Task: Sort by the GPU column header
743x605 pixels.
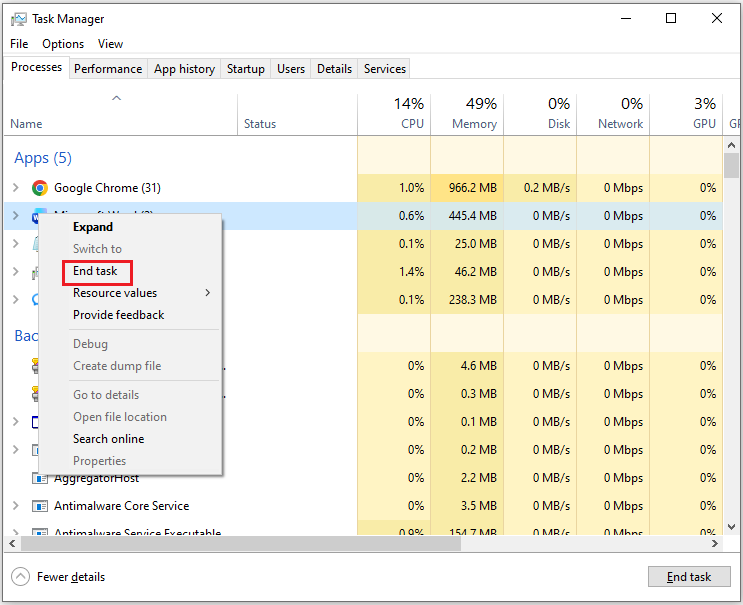Action: click(686, 115)
